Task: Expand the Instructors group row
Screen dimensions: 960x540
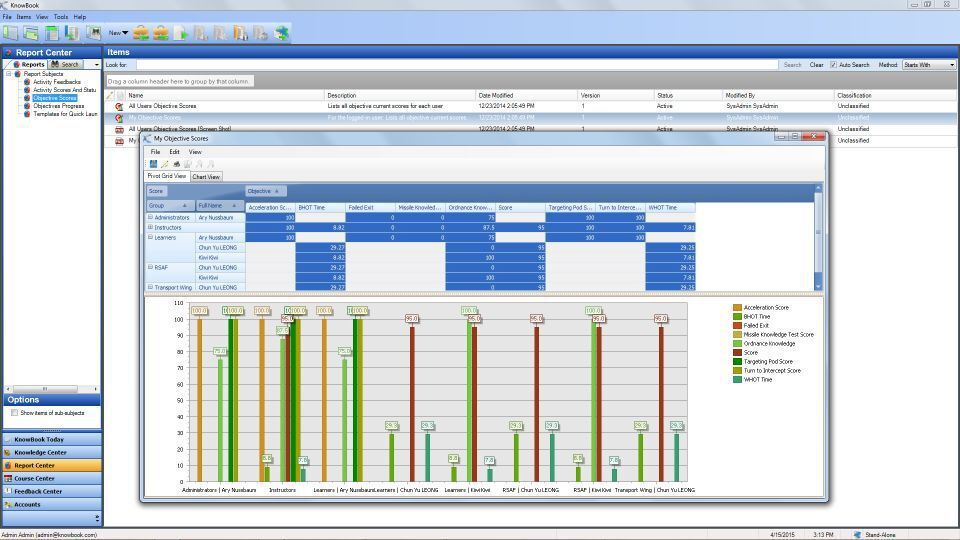Action: pyautogui.click(x=151, y=227)
